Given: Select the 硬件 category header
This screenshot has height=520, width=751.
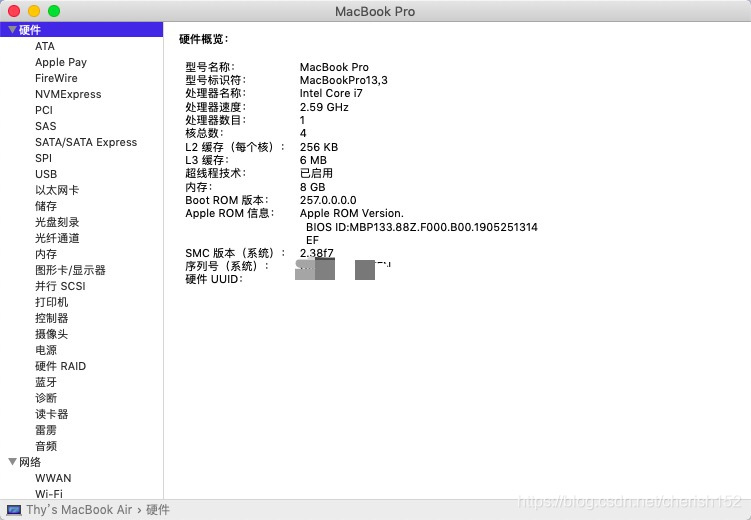Looking at the screenshot, I should click(81, 30).
